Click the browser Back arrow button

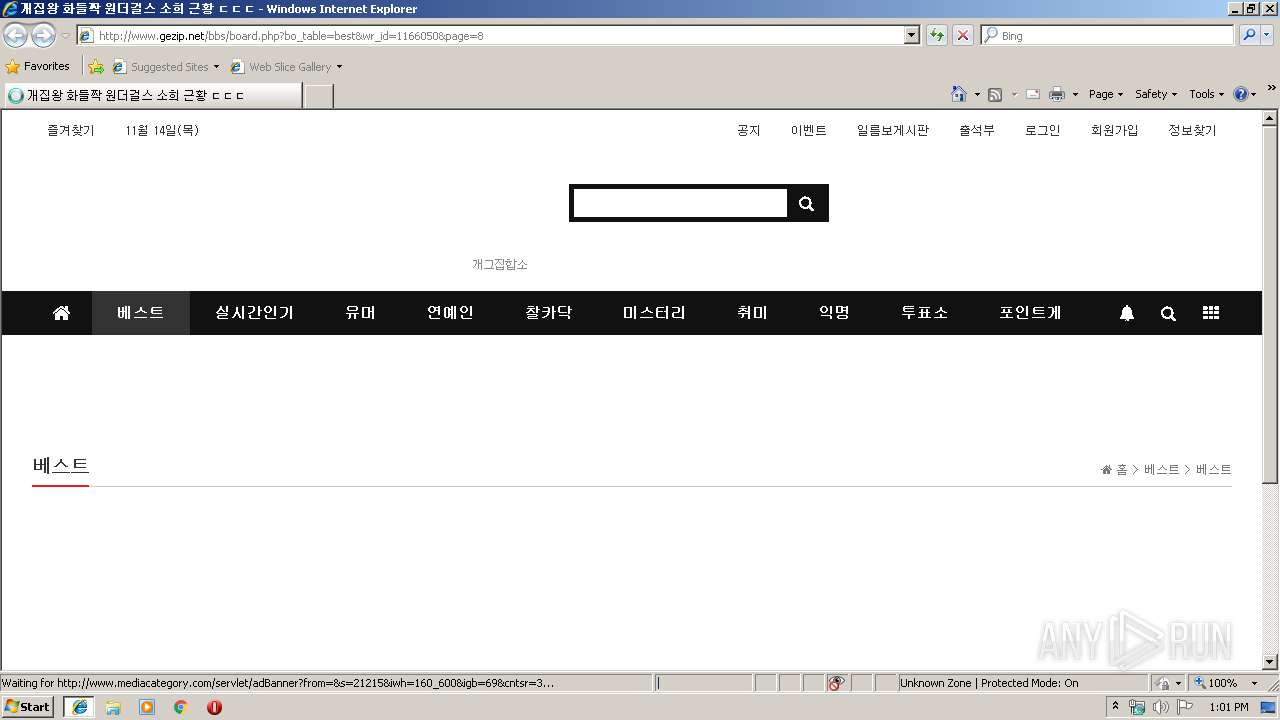(15, 36)
